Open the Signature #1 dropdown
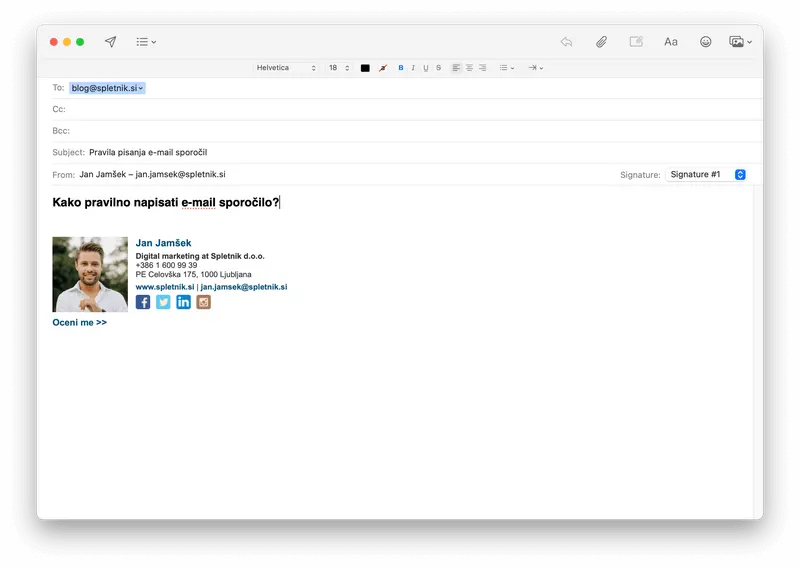The width and height of the screenshot is (800, 568). coord(707,175)
